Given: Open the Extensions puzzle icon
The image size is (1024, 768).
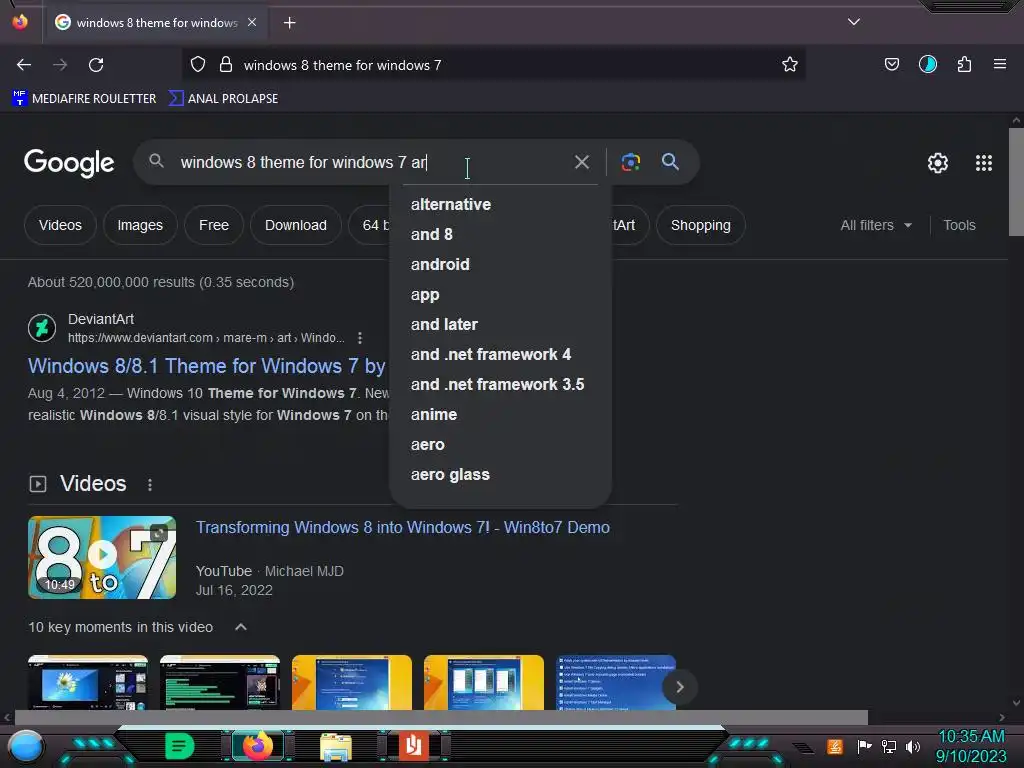Looking at the screenshot, I should (964, 65).
